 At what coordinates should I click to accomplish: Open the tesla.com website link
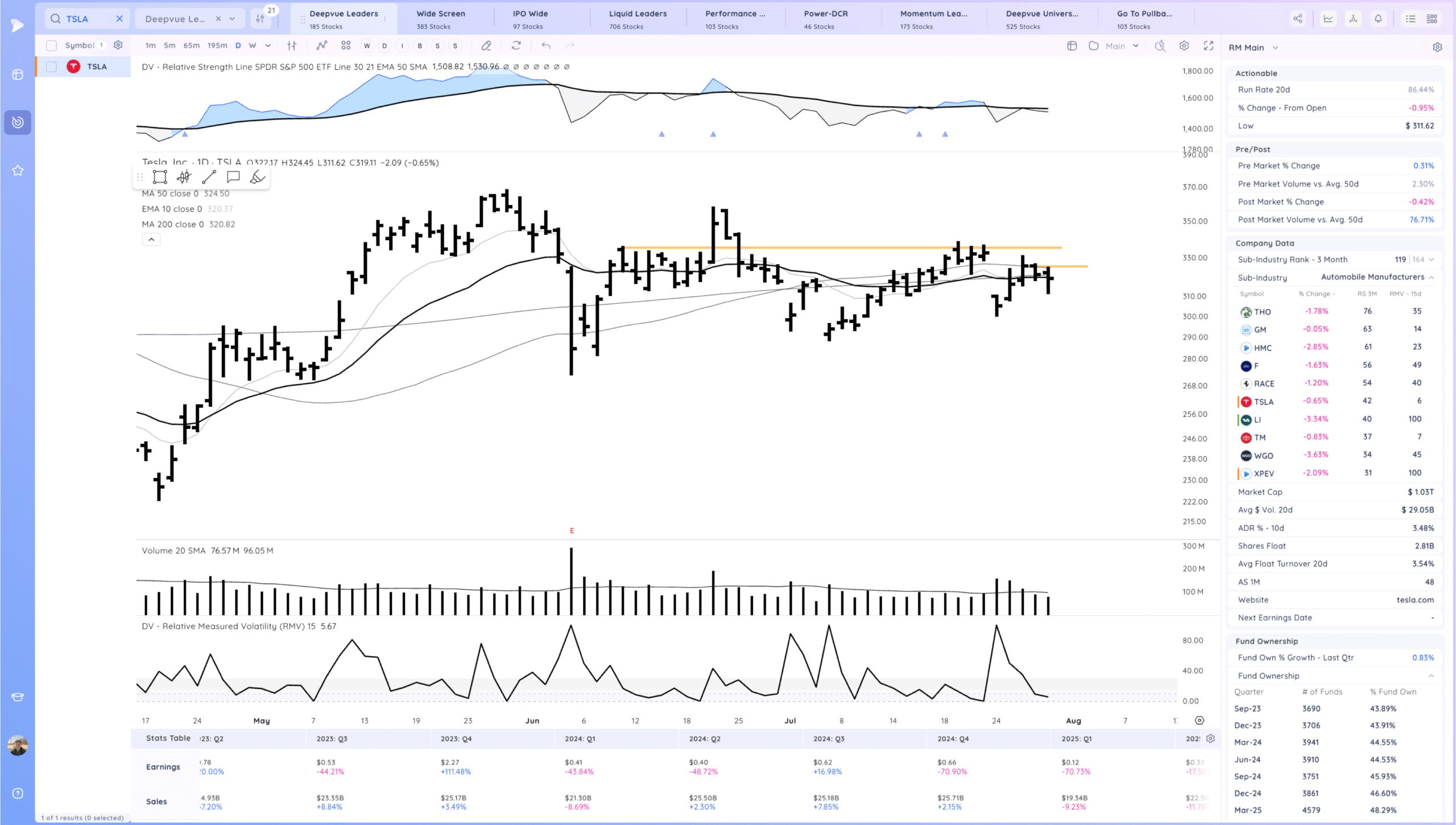click(1415, 600)
